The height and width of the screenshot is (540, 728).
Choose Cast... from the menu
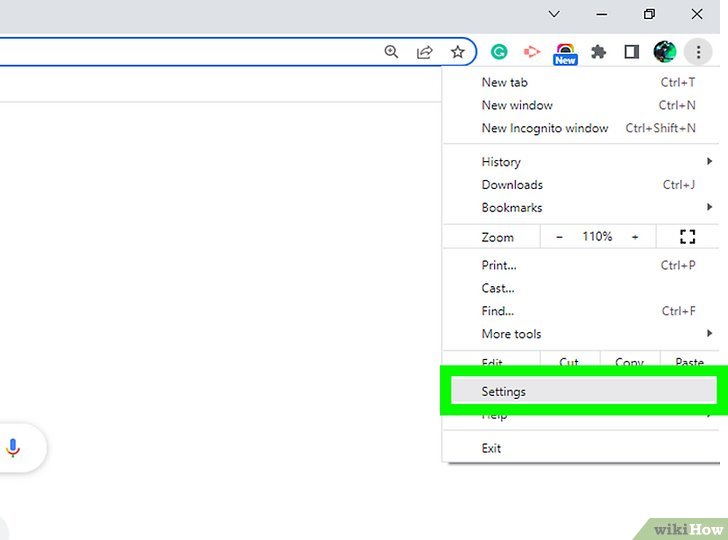pyautogui.click(x=581, y=288)
